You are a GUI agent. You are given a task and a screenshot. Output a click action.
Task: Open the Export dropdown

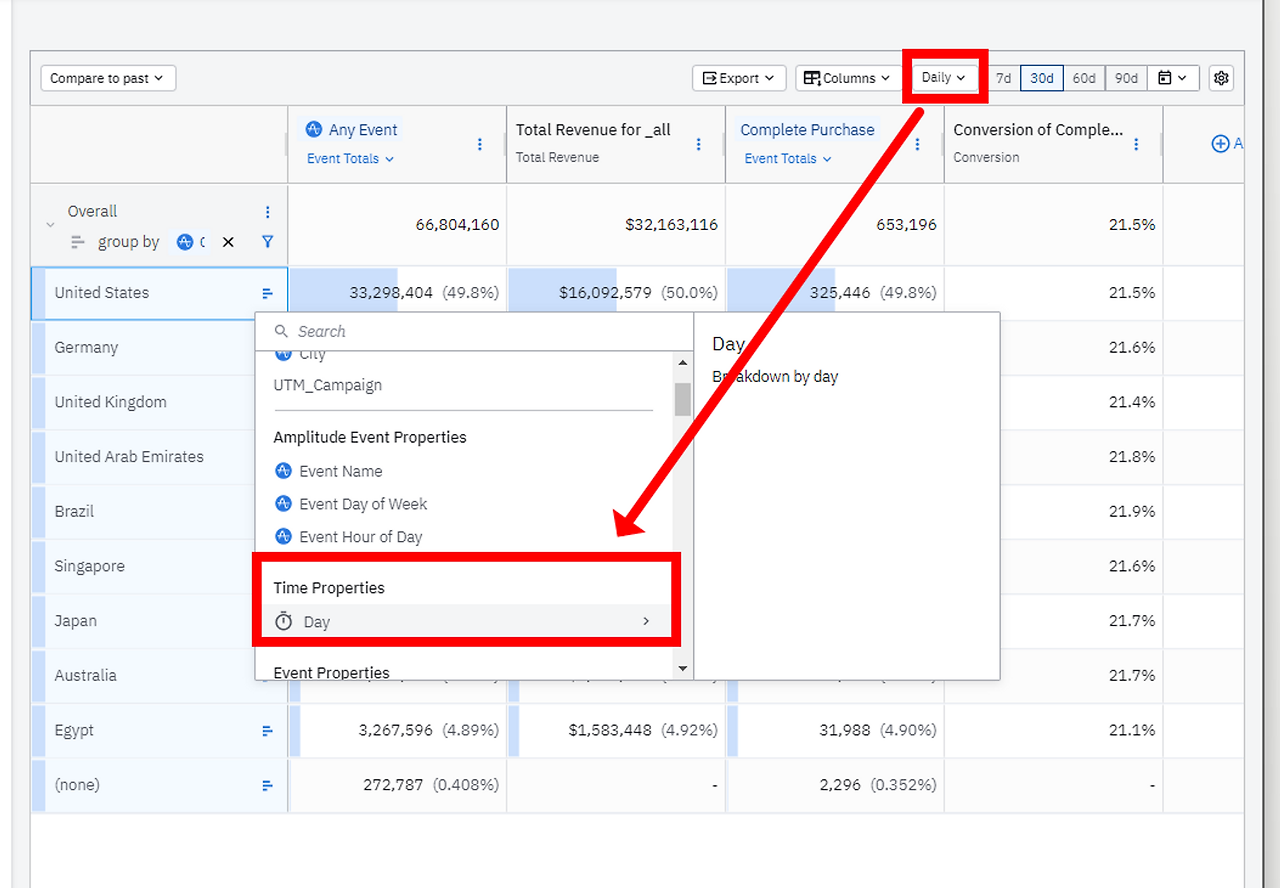tap(739, 78)
